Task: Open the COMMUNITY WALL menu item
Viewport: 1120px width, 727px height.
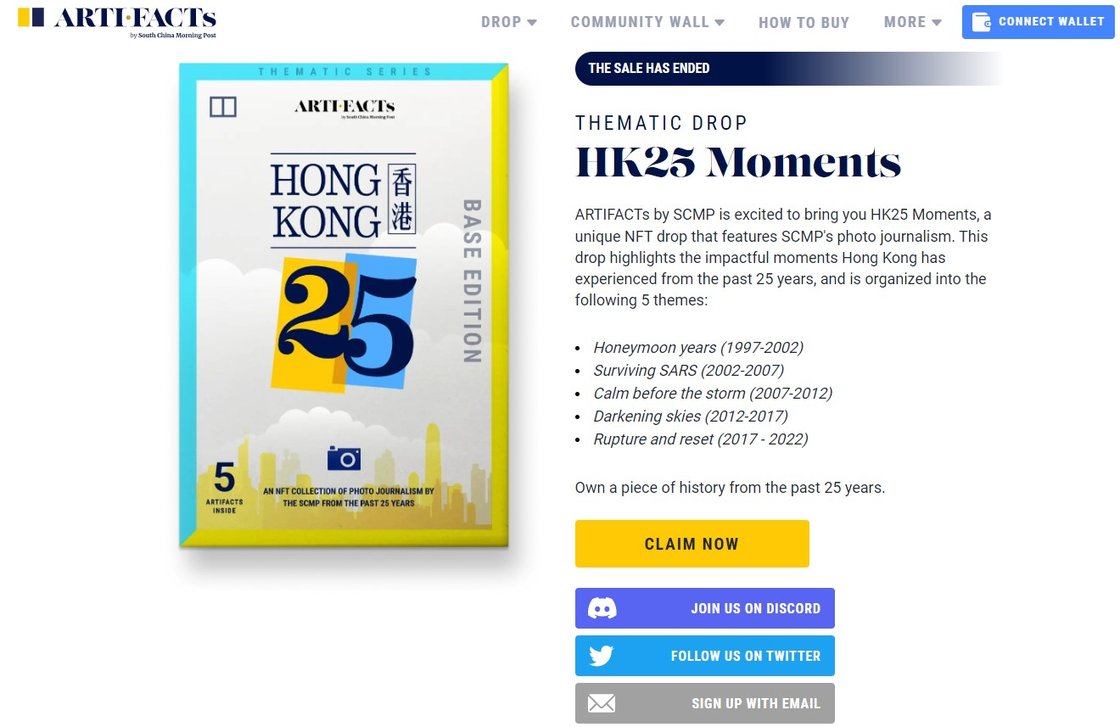Action: pyautogui.click(x=640, y=22)
